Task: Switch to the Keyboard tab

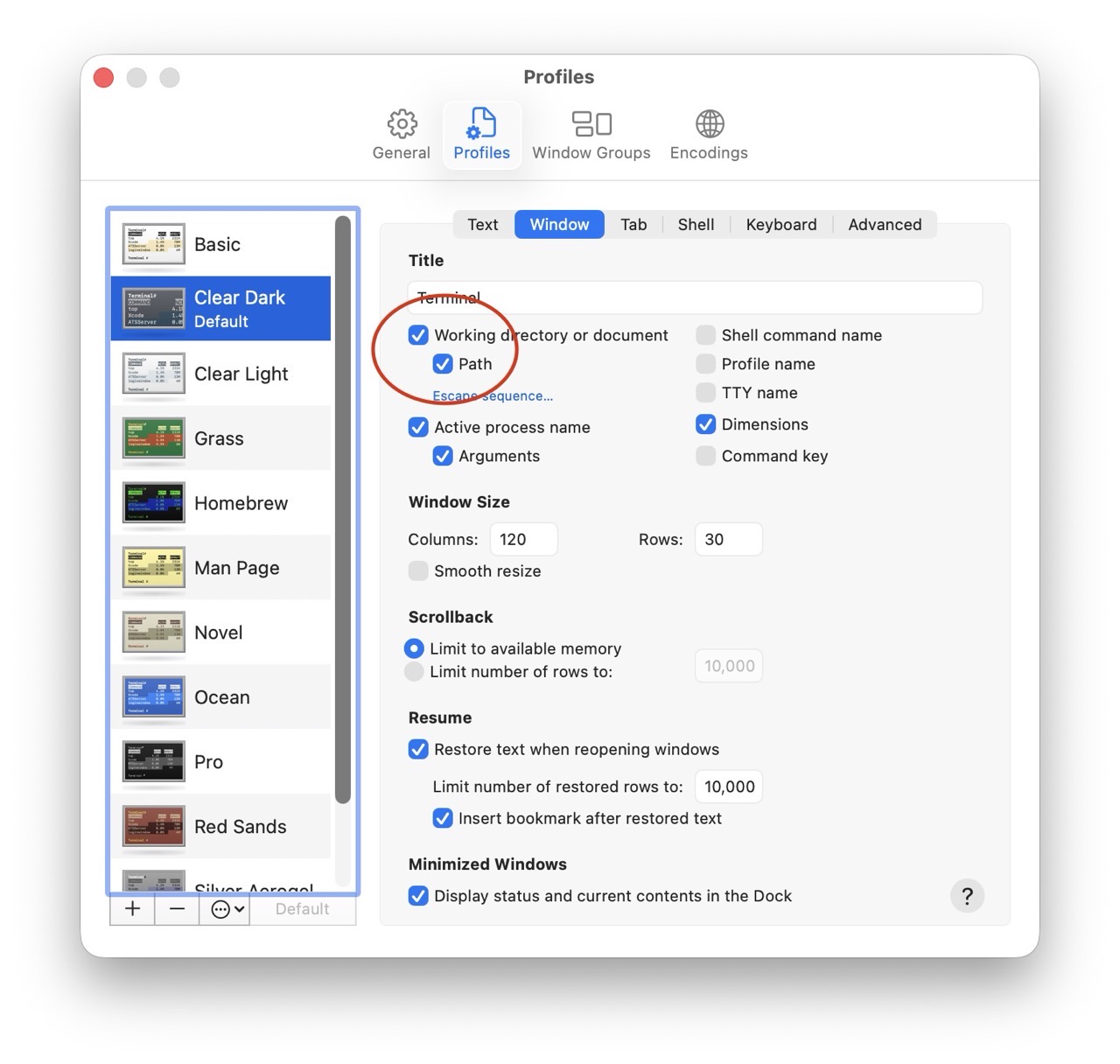Action: click(x=781, y=225)
